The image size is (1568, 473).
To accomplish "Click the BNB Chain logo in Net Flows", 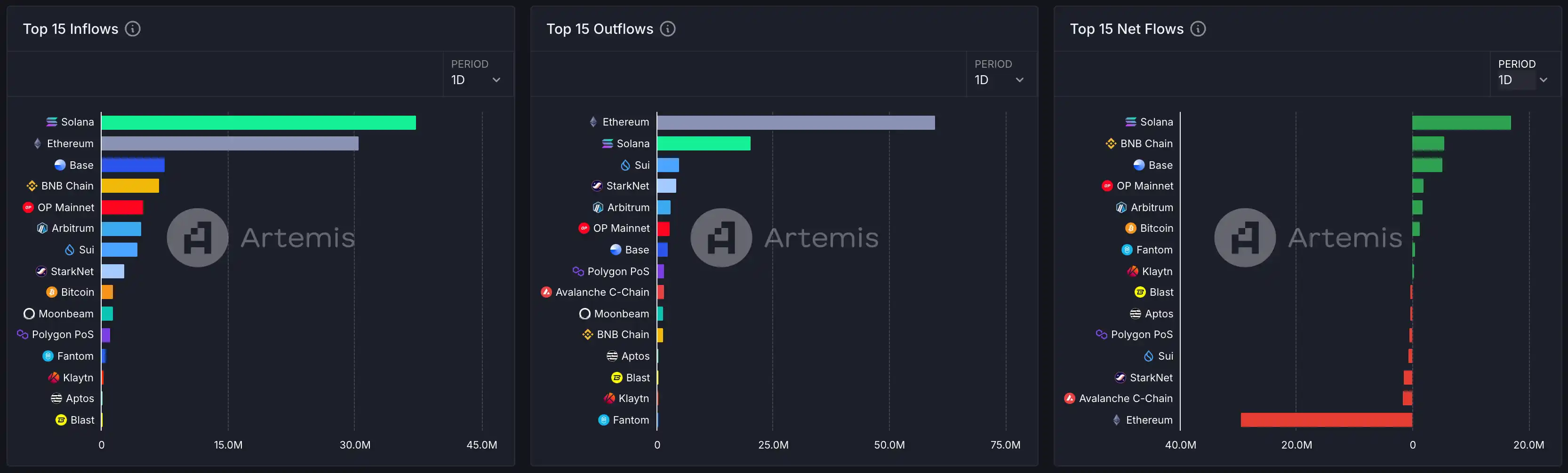I will (x=1111, y=143).
